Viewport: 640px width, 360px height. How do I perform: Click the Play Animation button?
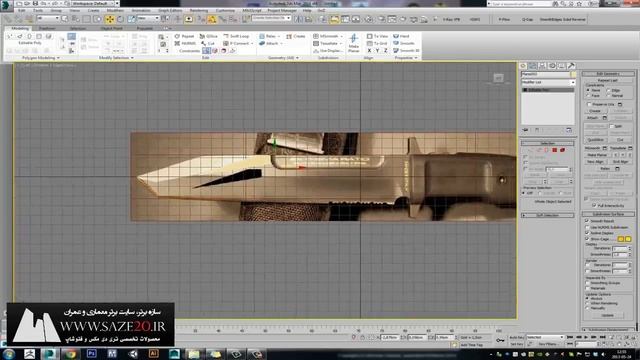586,338
